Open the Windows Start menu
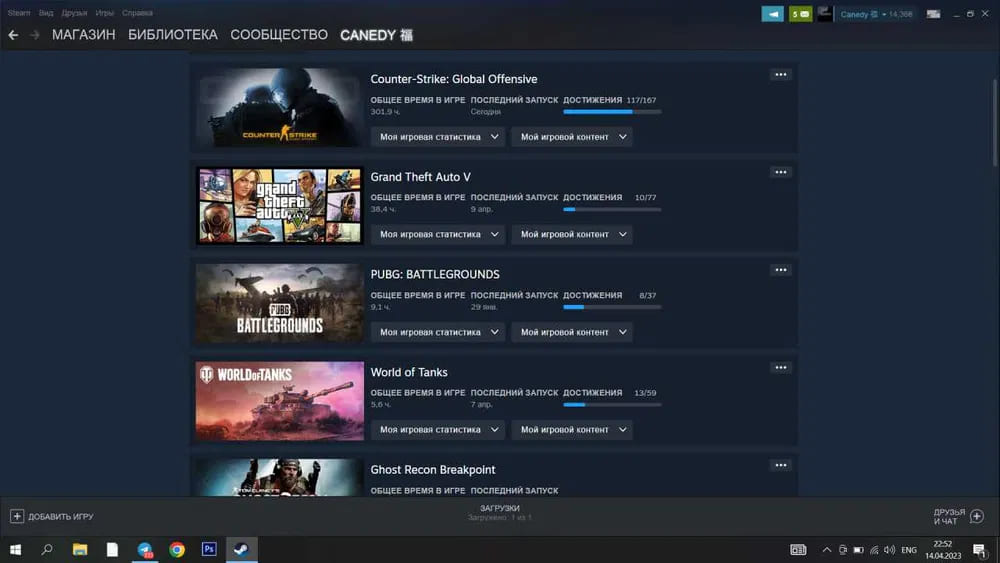 (x=15, y=549)
